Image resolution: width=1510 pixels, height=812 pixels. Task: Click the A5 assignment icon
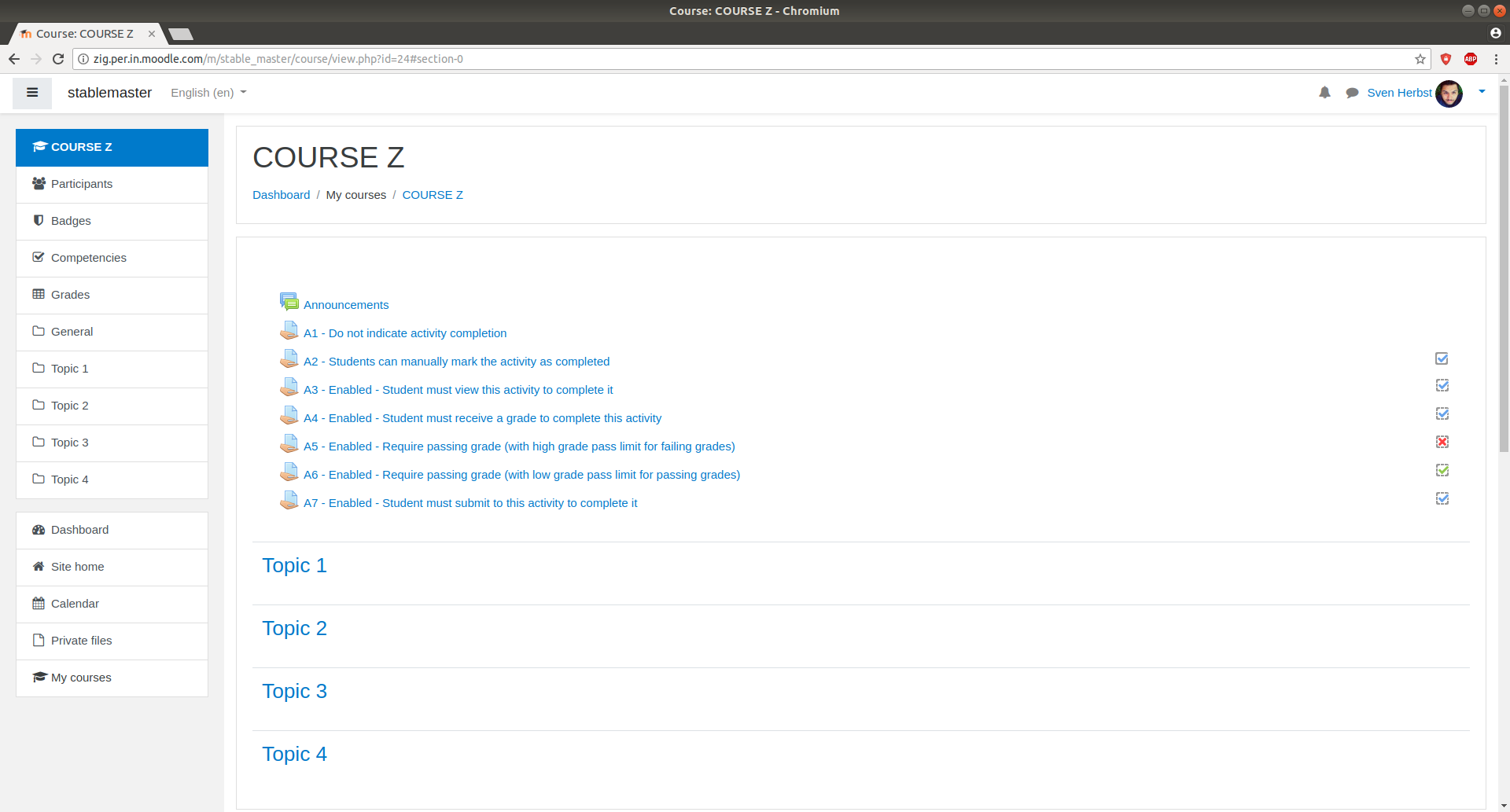click(x=289, y=443)
